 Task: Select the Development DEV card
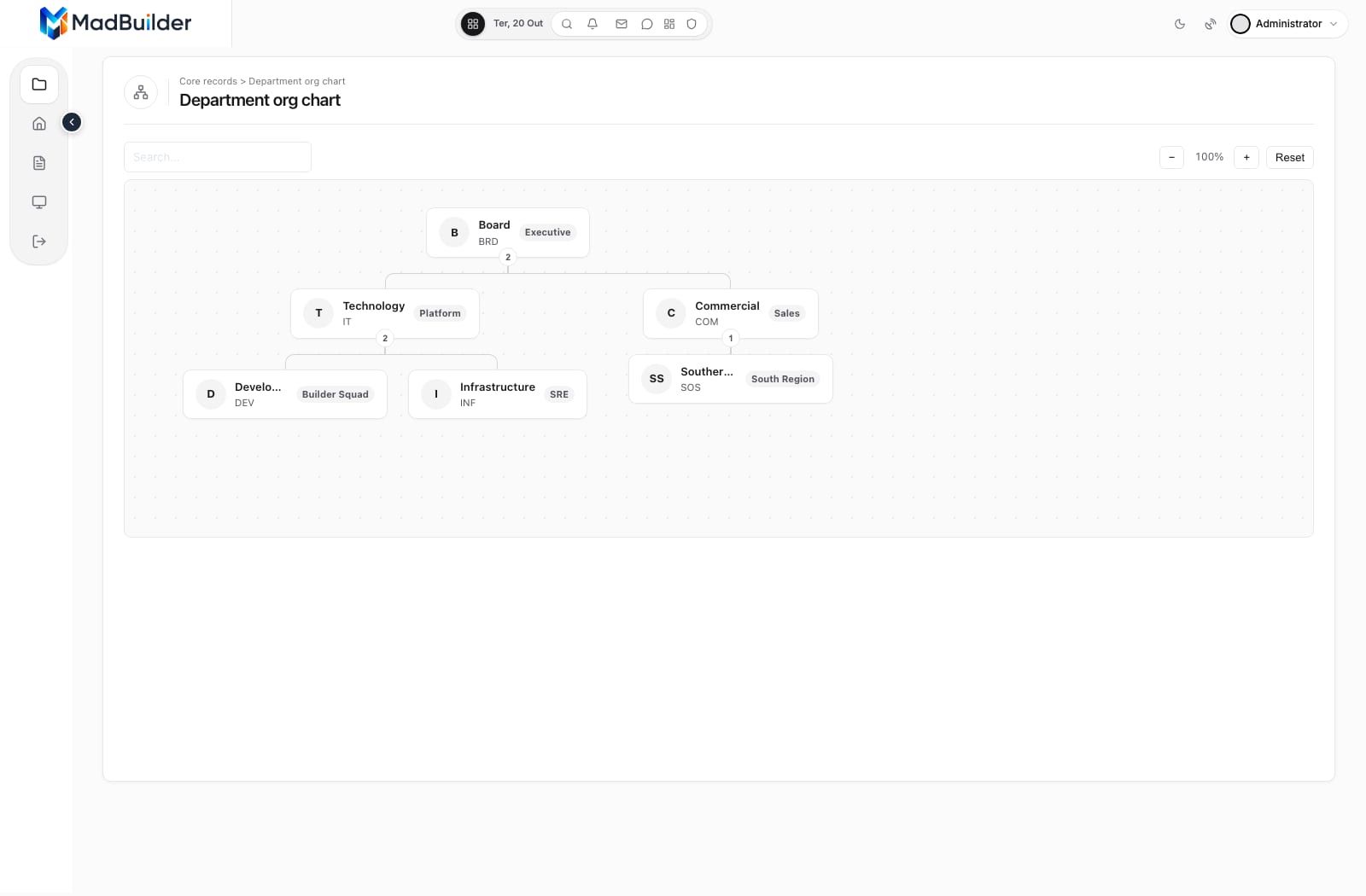285,394
